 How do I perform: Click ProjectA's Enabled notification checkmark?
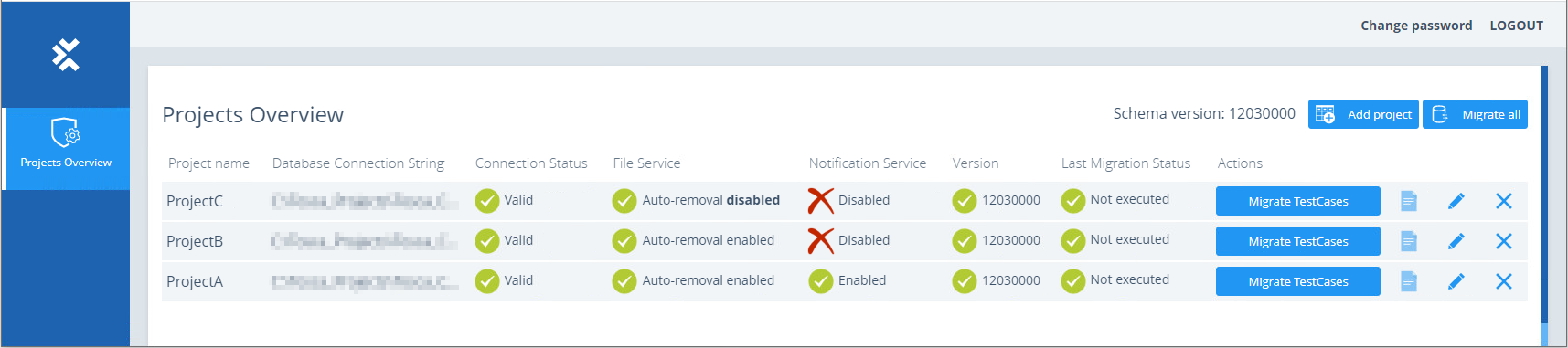click(x=820, y=280)
